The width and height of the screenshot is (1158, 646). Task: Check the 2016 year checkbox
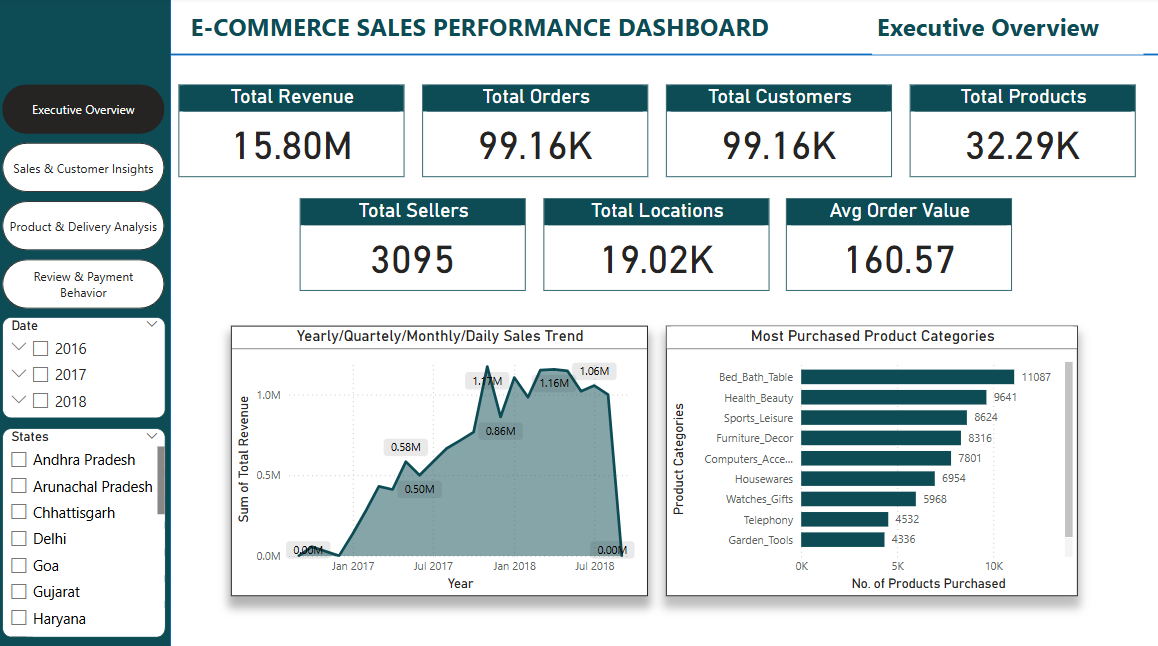40,347
